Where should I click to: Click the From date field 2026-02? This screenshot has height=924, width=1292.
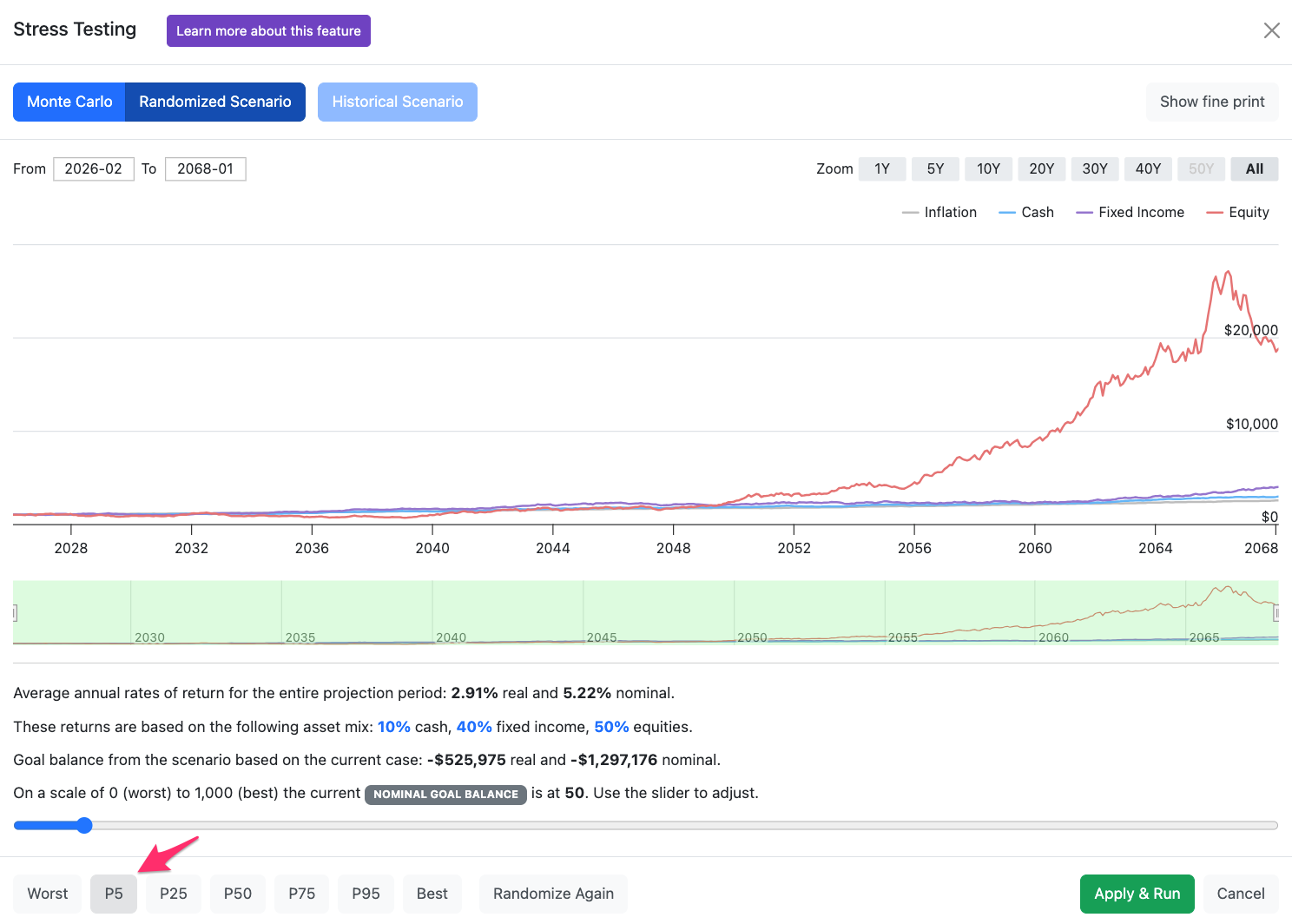(94, 168)
